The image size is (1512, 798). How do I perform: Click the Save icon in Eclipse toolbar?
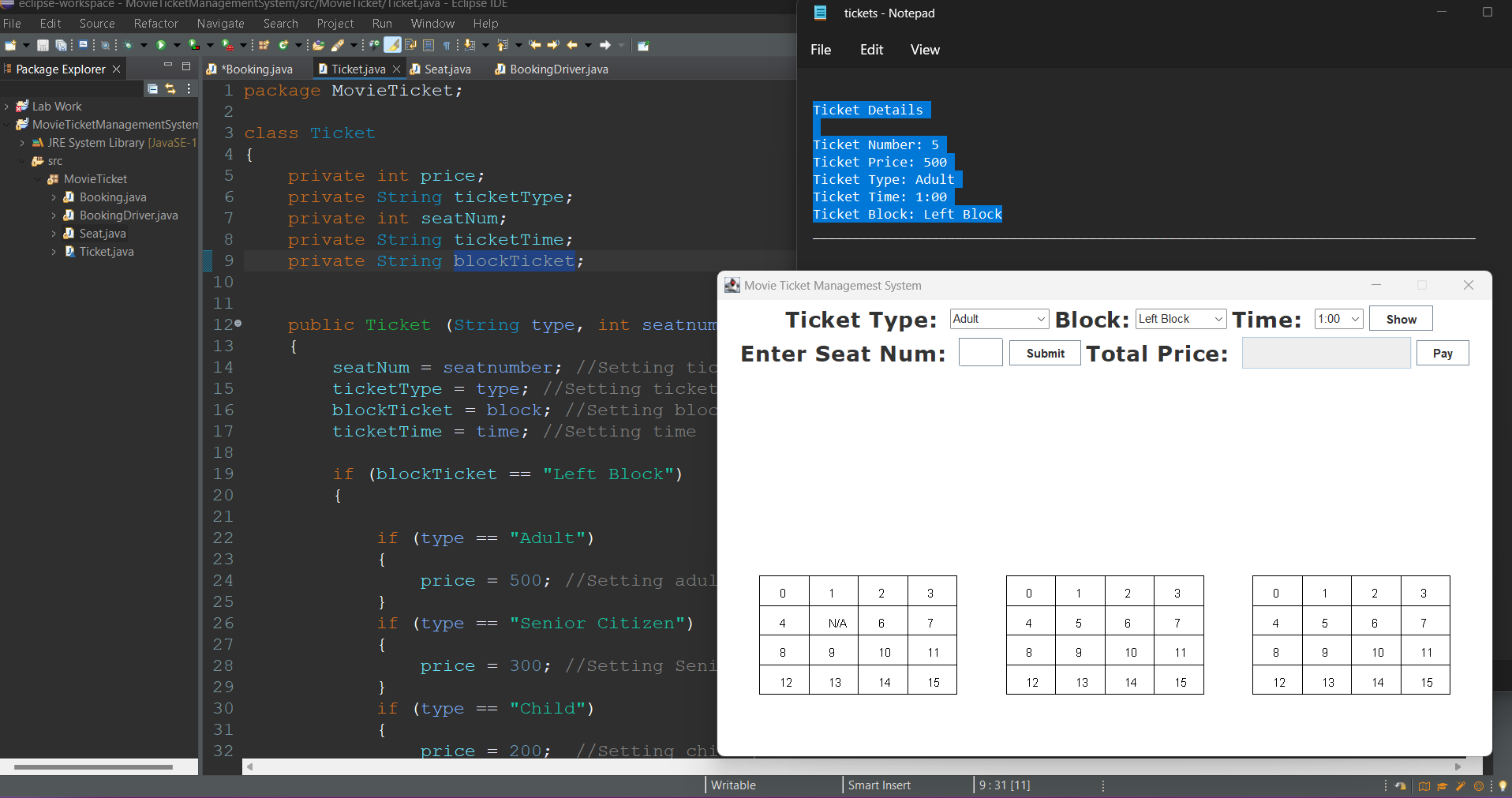(x=43, y=45)
